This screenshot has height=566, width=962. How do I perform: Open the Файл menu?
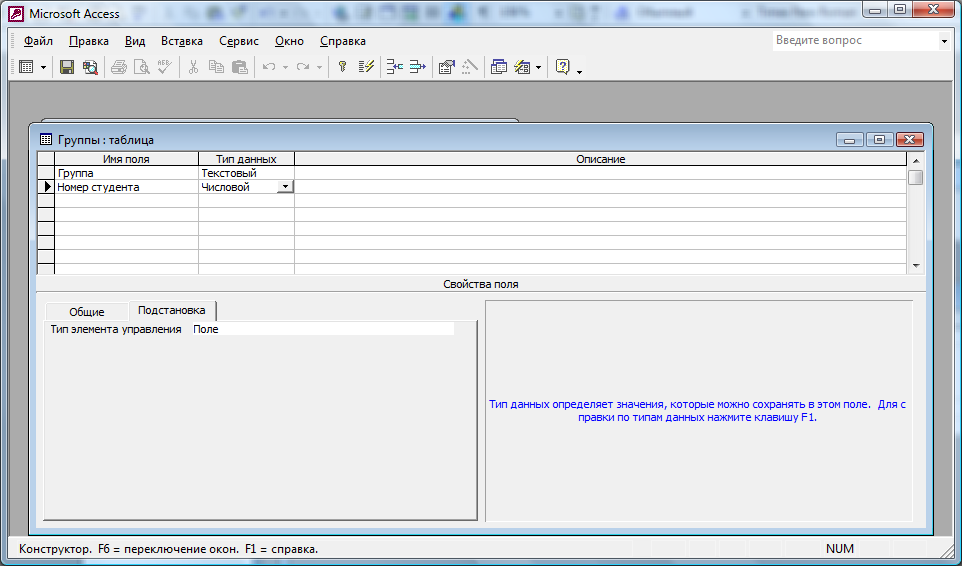(38, 41)
